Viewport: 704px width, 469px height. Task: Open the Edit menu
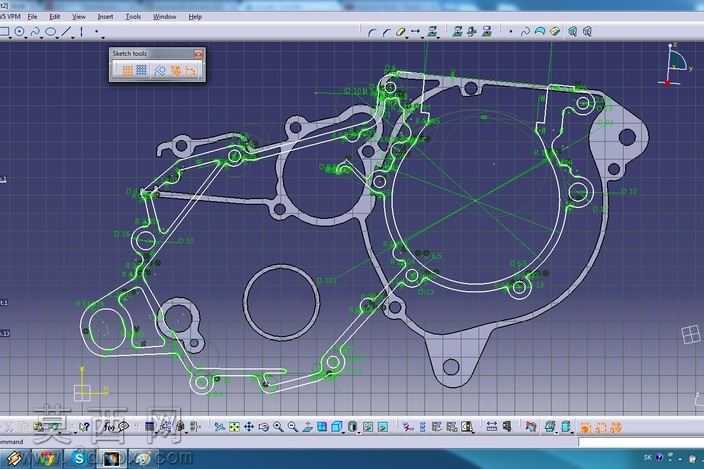(x=54, y=17)
